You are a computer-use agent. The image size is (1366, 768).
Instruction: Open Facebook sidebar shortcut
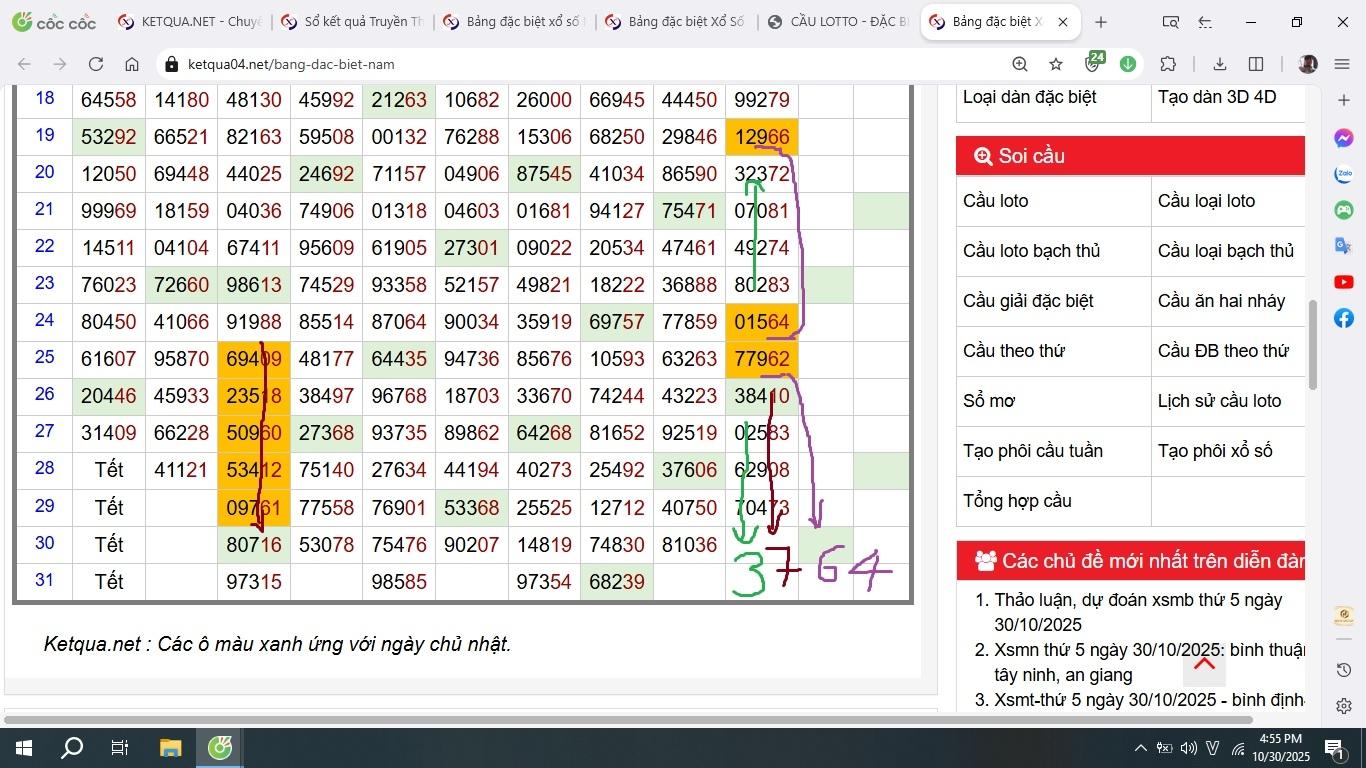[1344, 318]
